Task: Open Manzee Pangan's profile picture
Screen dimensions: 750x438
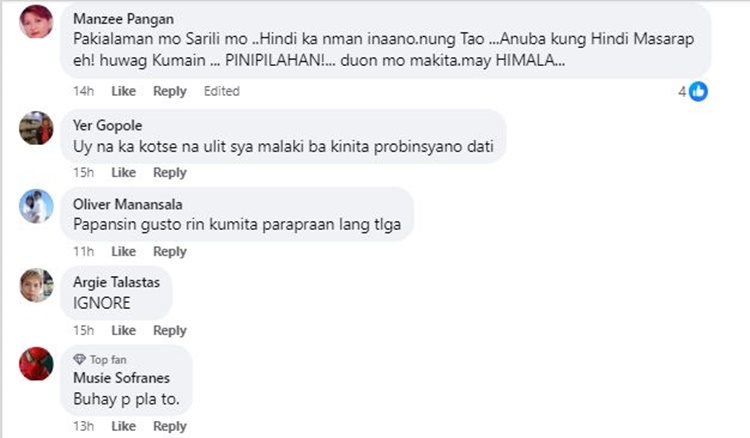Action: (36, 22)
